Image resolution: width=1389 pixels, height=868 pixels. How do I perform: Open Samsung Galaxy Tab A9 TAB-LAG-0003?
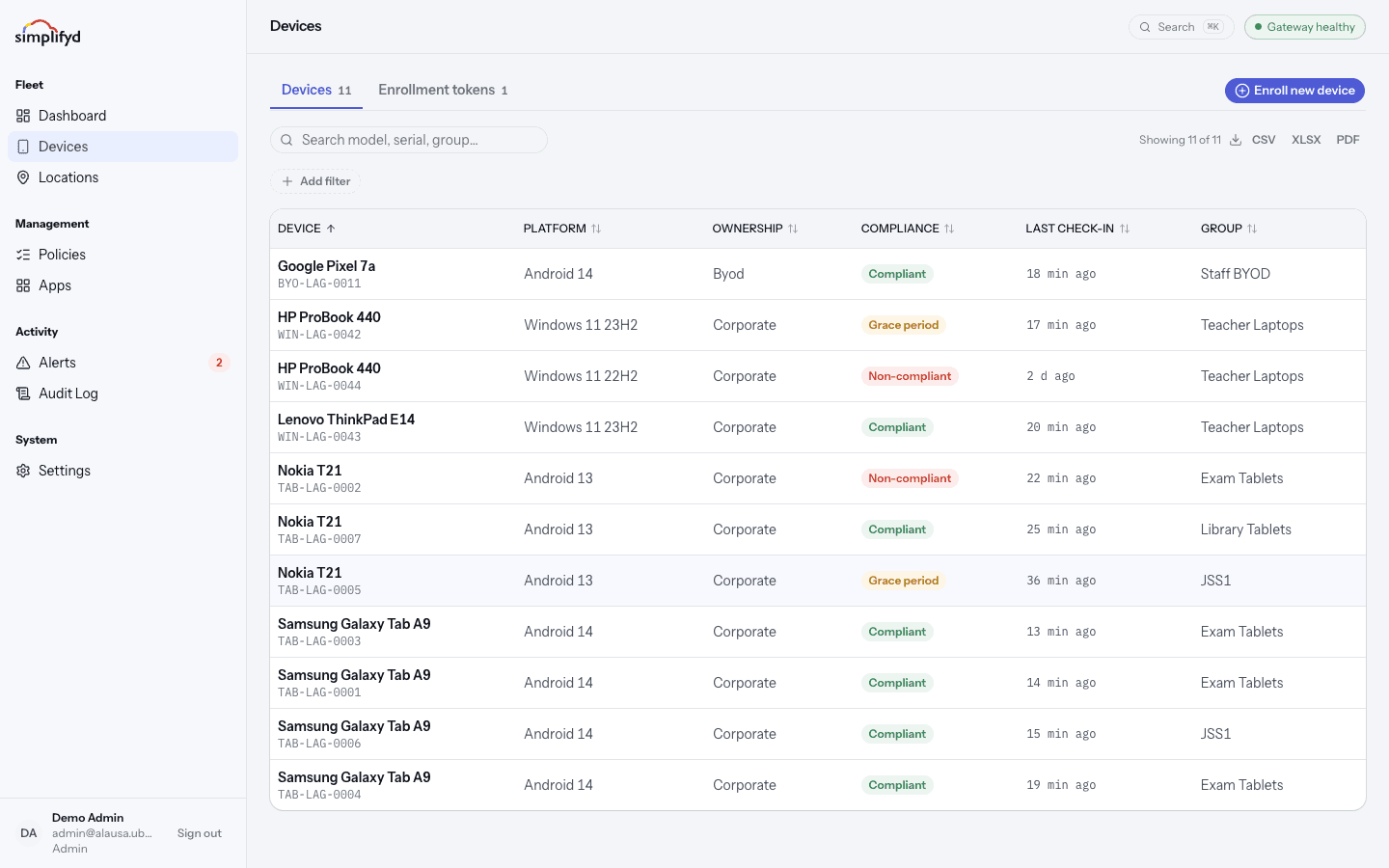click(818, 632)
